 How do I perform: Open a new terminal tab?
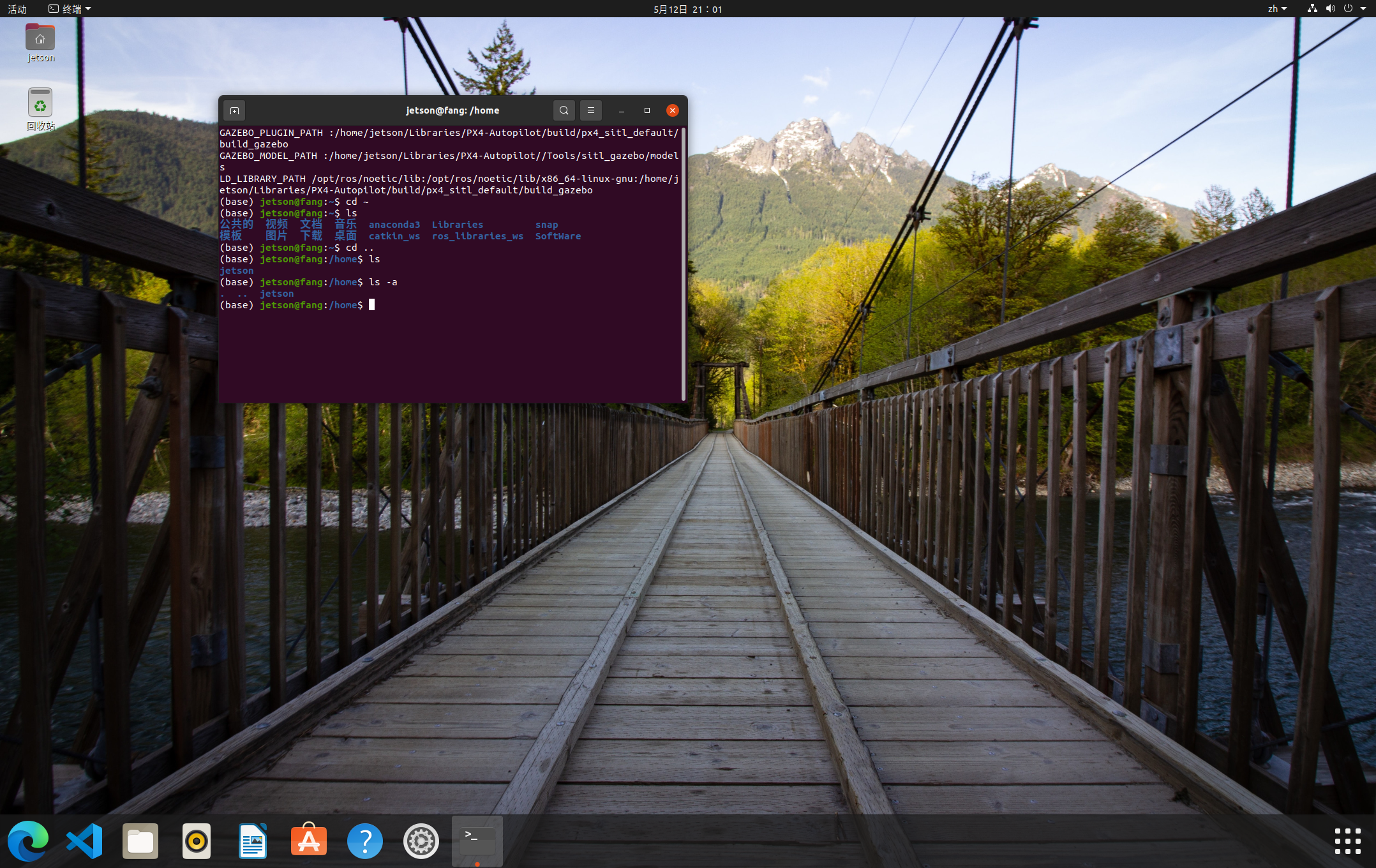point(234,110)
